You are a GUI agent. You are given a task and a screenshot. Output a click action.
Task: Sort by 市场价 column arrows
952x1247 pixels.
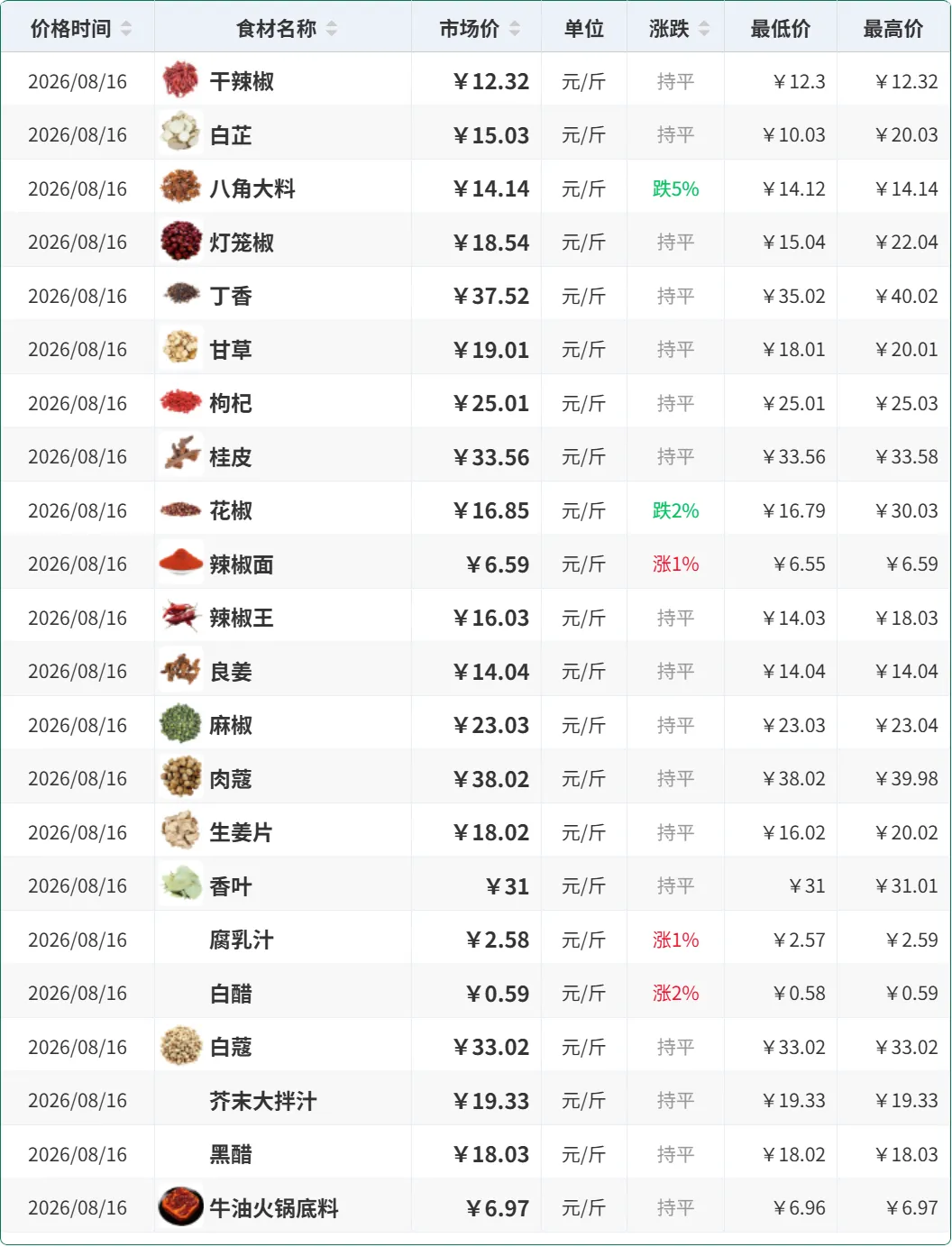[x=515, y=29]
